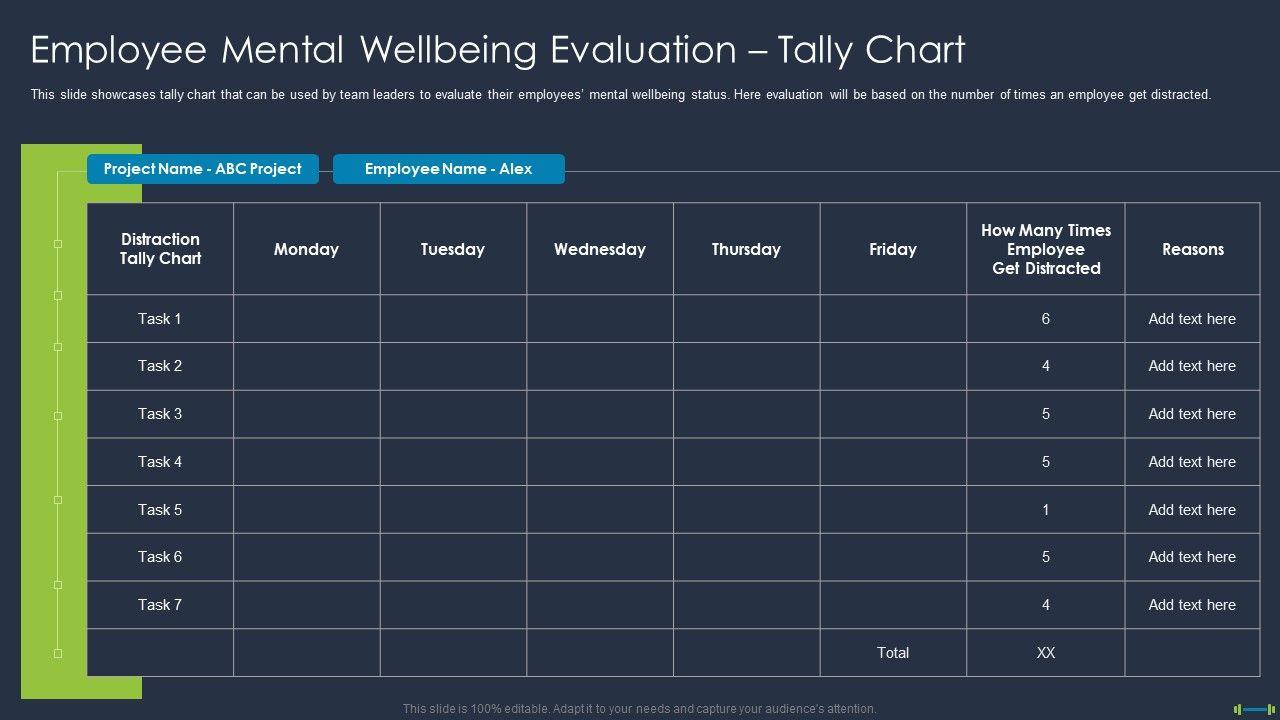Click the Employee Name - Alex label
Screen dimensions: 1280x720
coord(448,169)
